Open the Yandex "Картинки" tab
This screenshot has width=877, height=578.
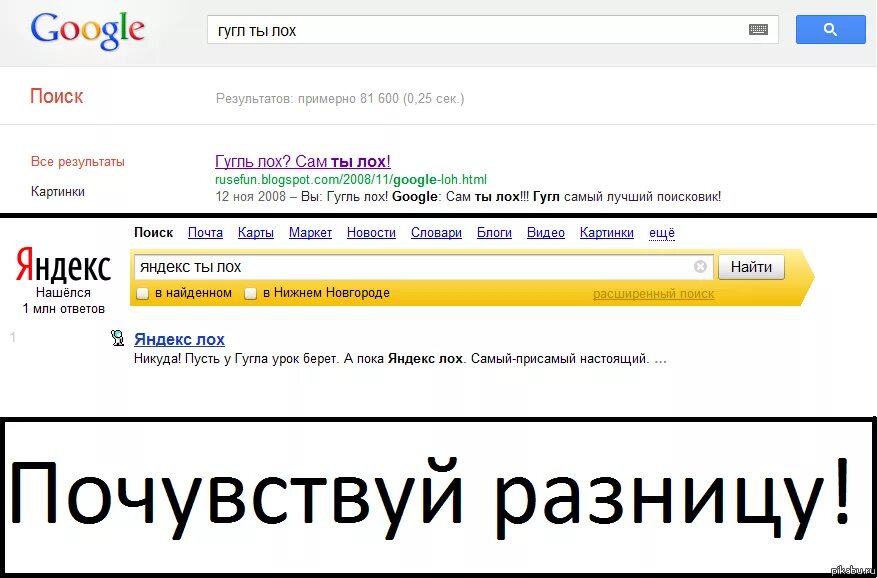[607, 233]
